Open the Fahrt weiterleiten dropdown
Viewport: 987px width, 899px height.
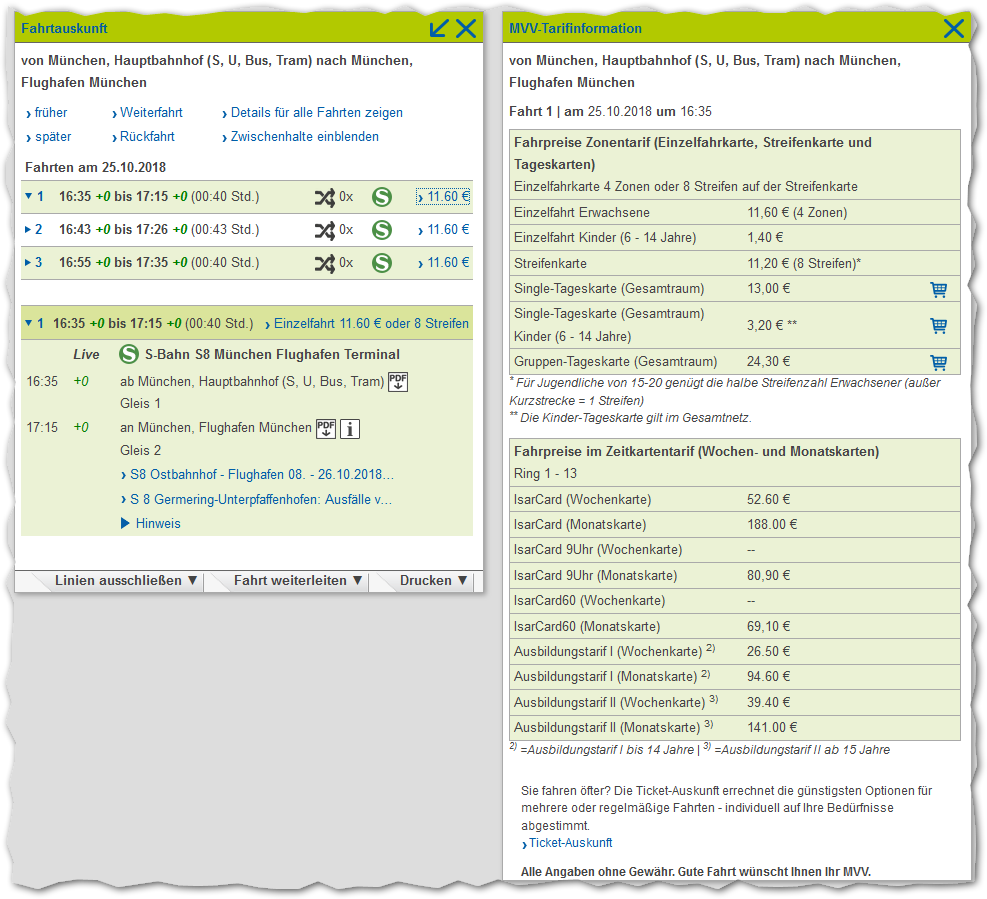pos(298,580)
